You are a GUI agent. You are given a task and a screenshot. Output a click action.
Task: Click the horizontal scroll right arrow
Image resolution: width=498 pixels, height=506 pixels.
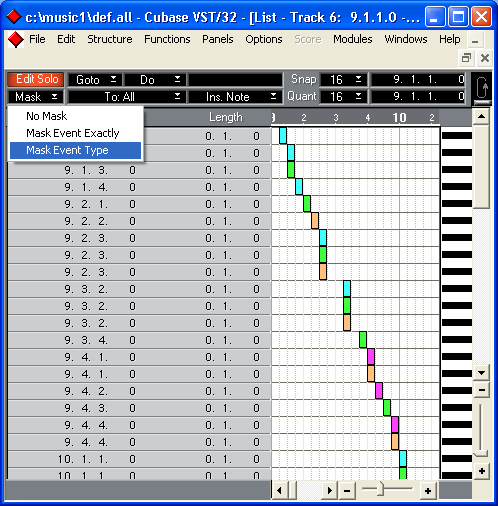click(x=330, y=491)
